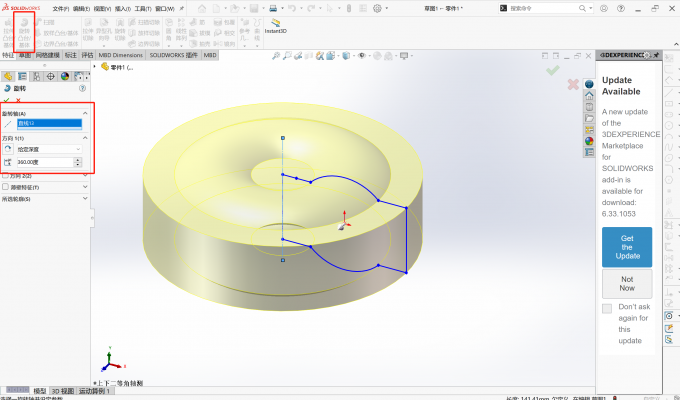Open the 3DEXPERIENCE globe icon in task pane
Viewport: 680px width, 400px height.
coord(589,84)
